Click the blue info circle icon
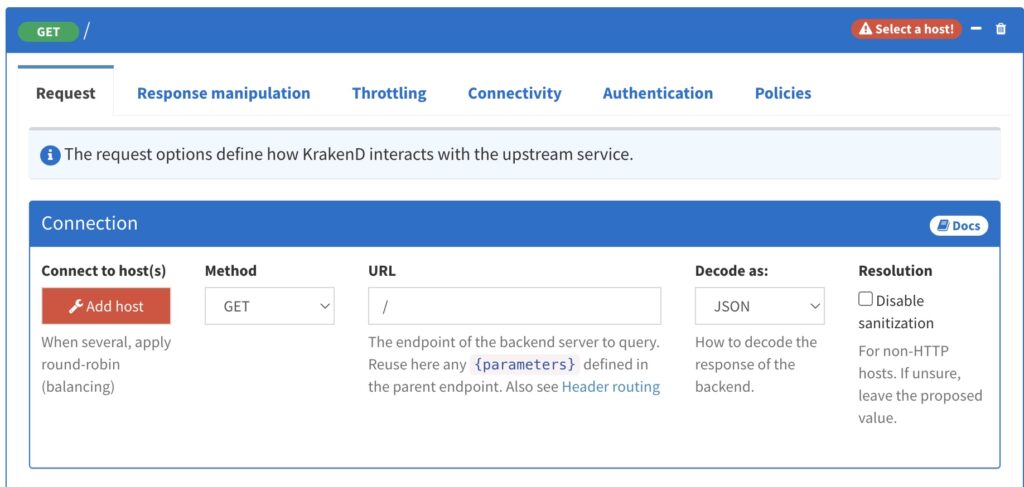The width and height of the screenshot is (1024, 487). click(x=50, y=155)
